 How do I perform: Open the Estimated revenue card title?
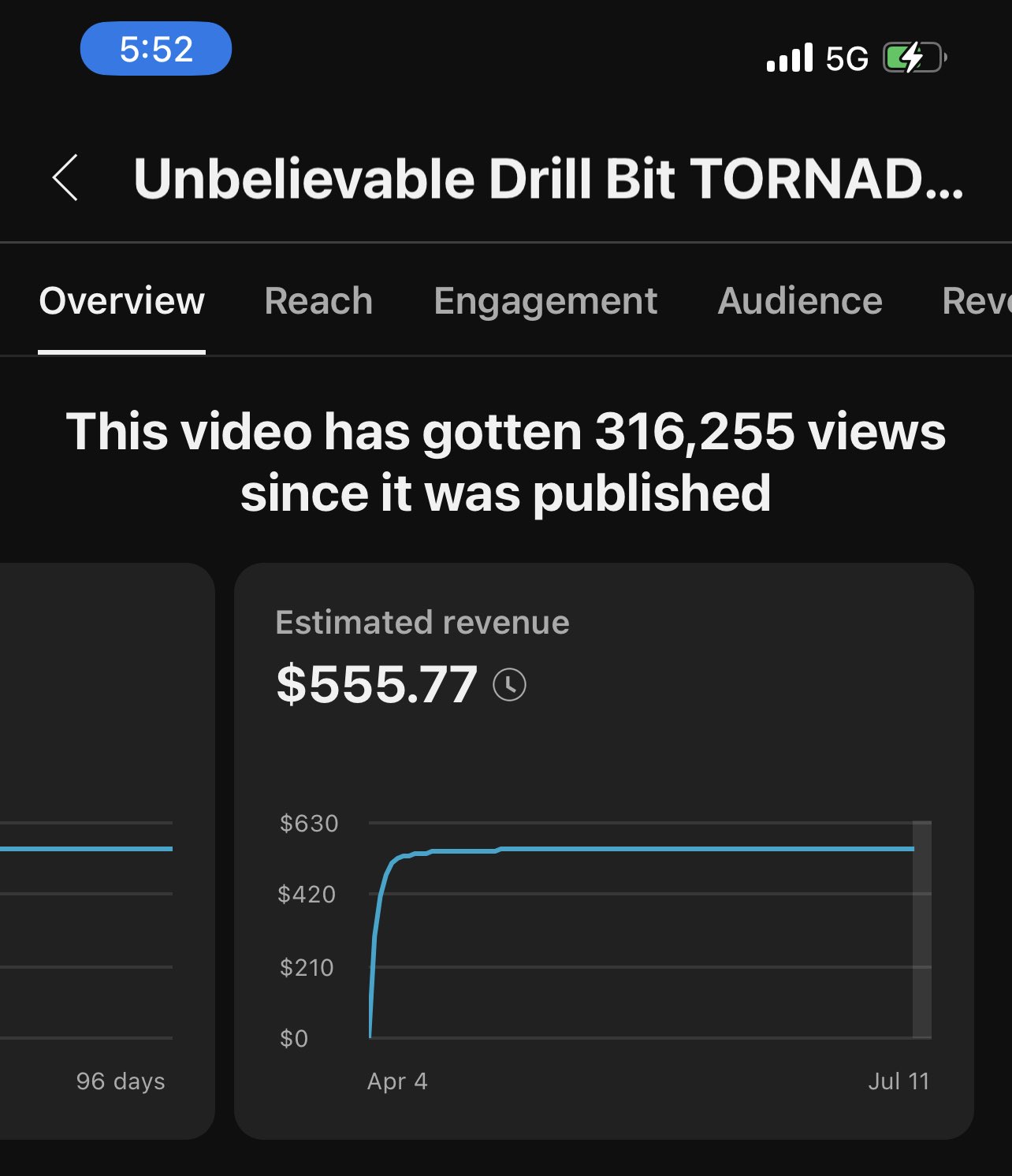(x=422, y=622)
